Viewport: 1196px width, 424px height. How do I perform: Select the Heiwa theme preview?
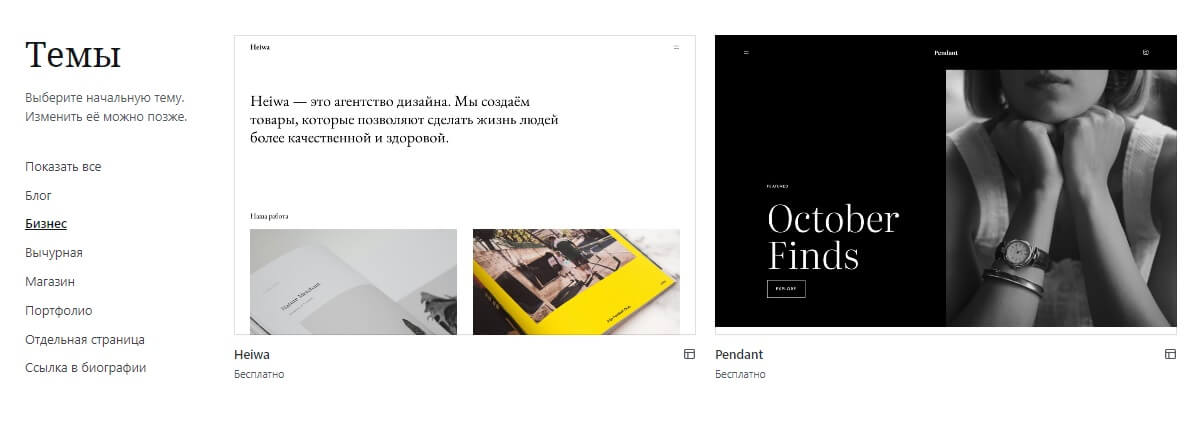pos(465,185)
